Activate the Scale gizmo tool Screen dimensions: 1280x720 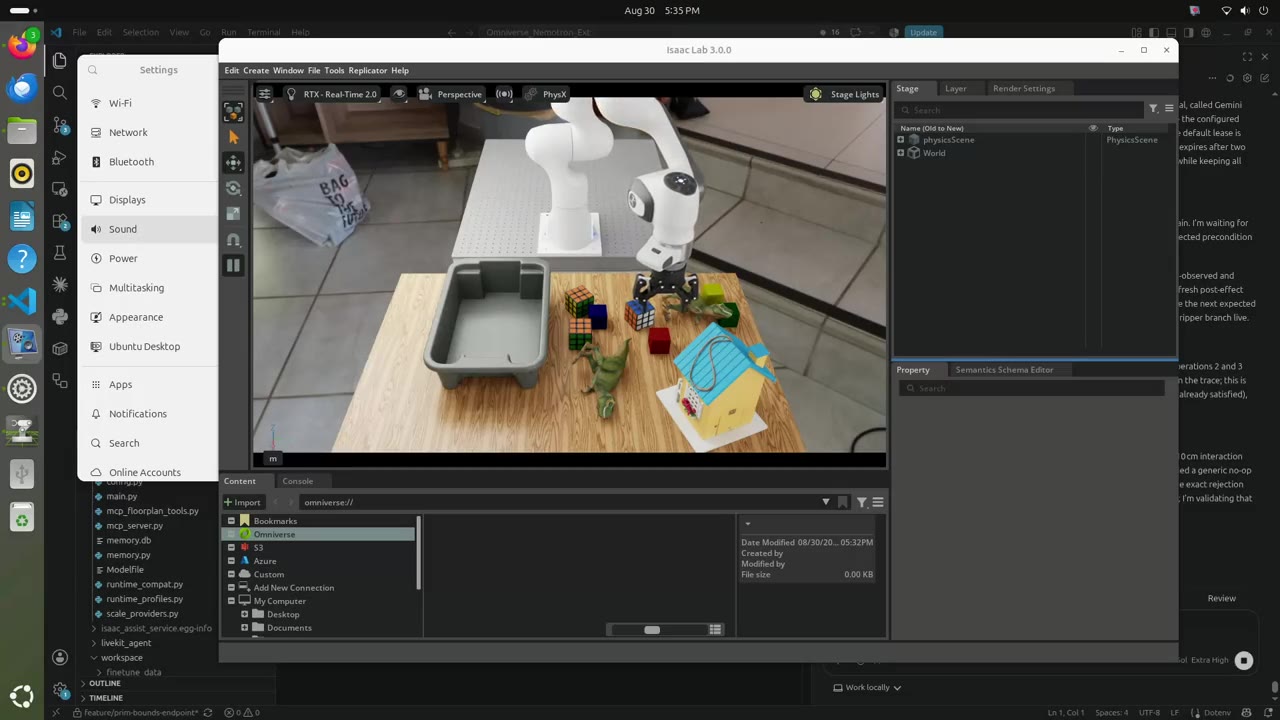tap(233, 214)
